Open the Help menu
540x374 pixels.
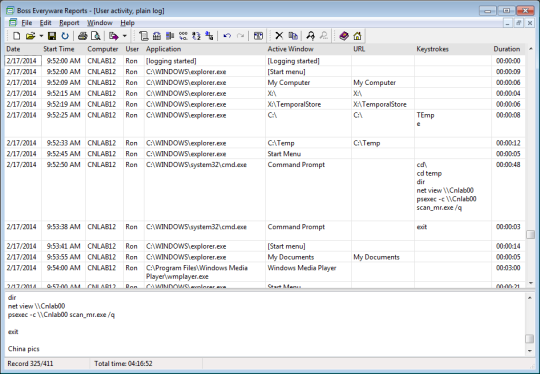(127, 23)
